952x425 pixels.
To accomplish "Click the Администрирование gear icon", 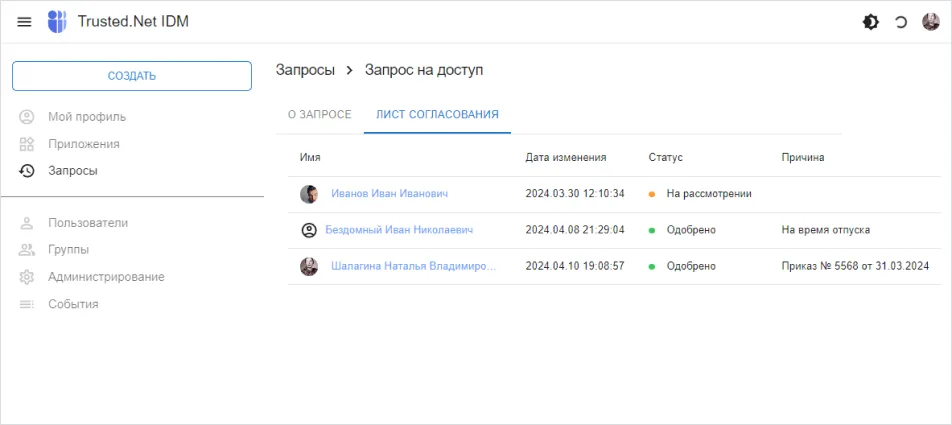I will pyautogui.click(x=28, y=277).
